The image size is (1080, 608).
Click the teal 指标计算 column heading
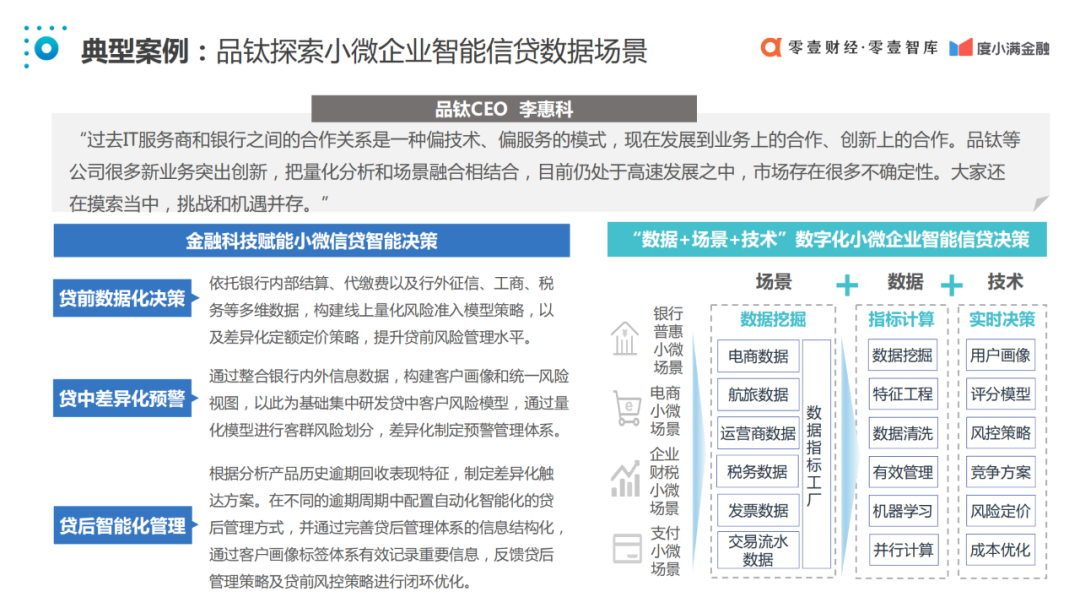(x=902, y=319)
